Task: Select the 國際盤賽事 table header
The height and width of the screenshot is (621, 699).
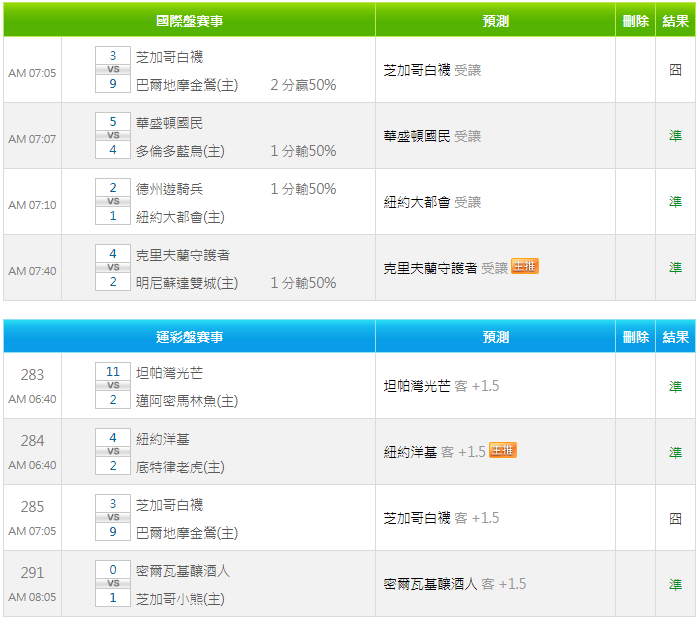Action: [189, 21]
